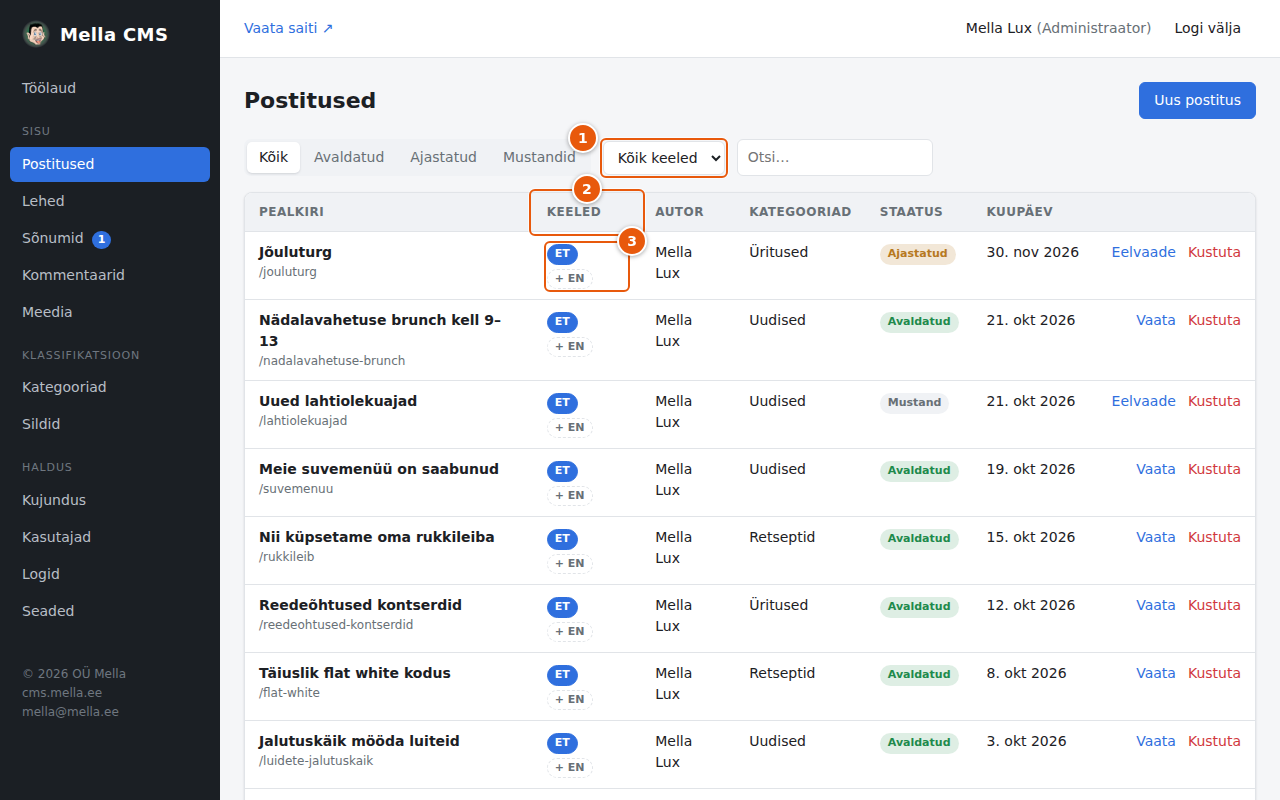
Task: Open Kujundus settings in the sidebar
Action: [110, 500]
